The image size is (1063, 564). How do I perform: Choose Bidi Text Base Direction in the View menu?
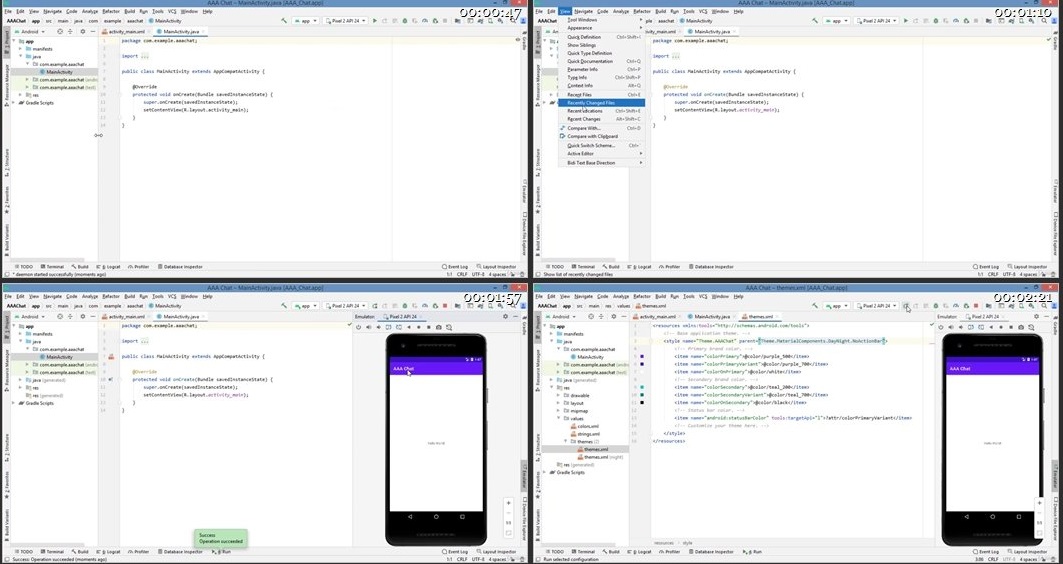601,163
